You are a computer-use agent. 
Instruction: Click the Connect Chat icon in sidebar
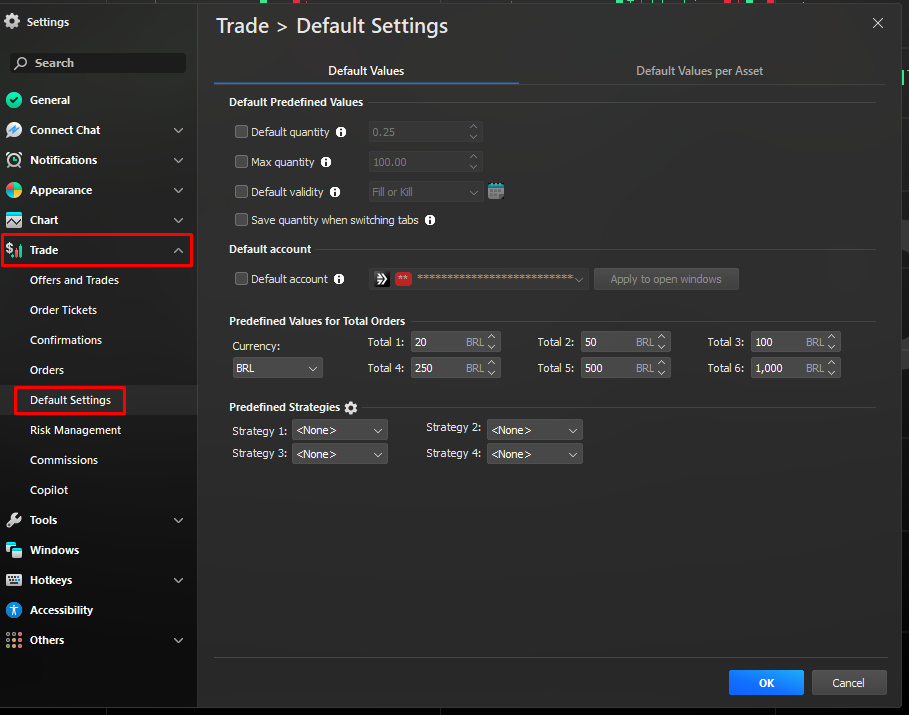click(x=14, y=130)
